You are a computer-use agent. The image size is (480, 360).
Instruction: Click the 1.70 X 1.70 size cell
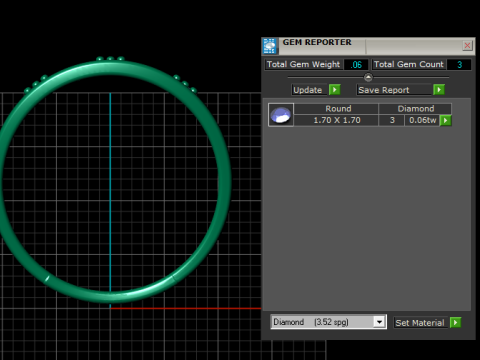[x=336, y=120]
